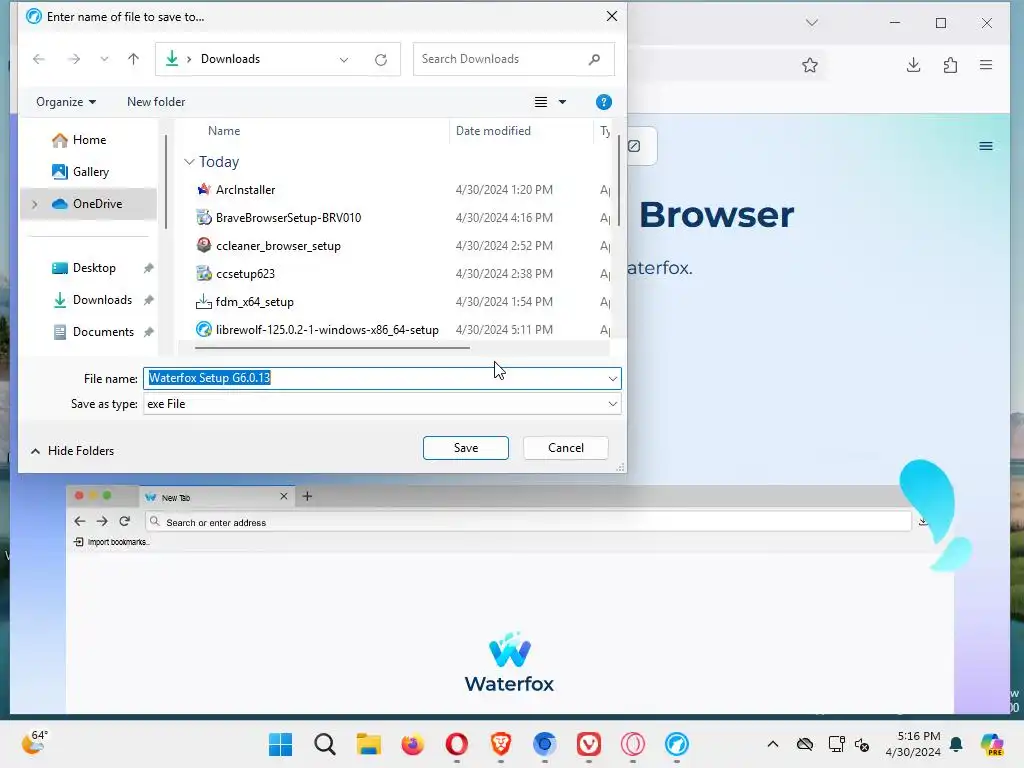This screenshot has height=768, width=1024.
Task: Click the Cancel button
Action: 566,448
